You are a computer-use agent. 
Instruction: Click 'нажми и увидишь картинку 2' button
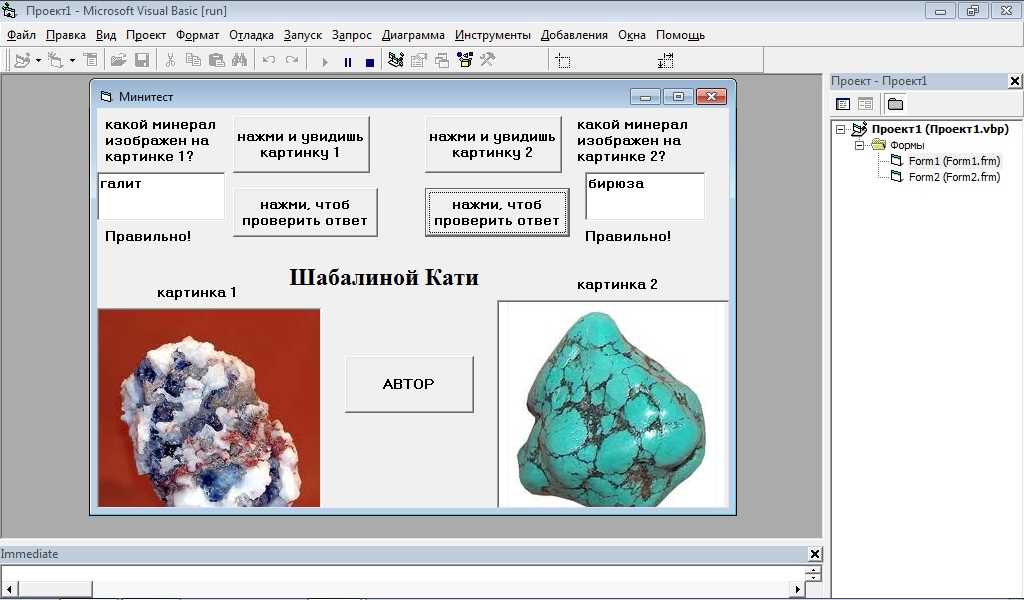(x=493, y=144)
